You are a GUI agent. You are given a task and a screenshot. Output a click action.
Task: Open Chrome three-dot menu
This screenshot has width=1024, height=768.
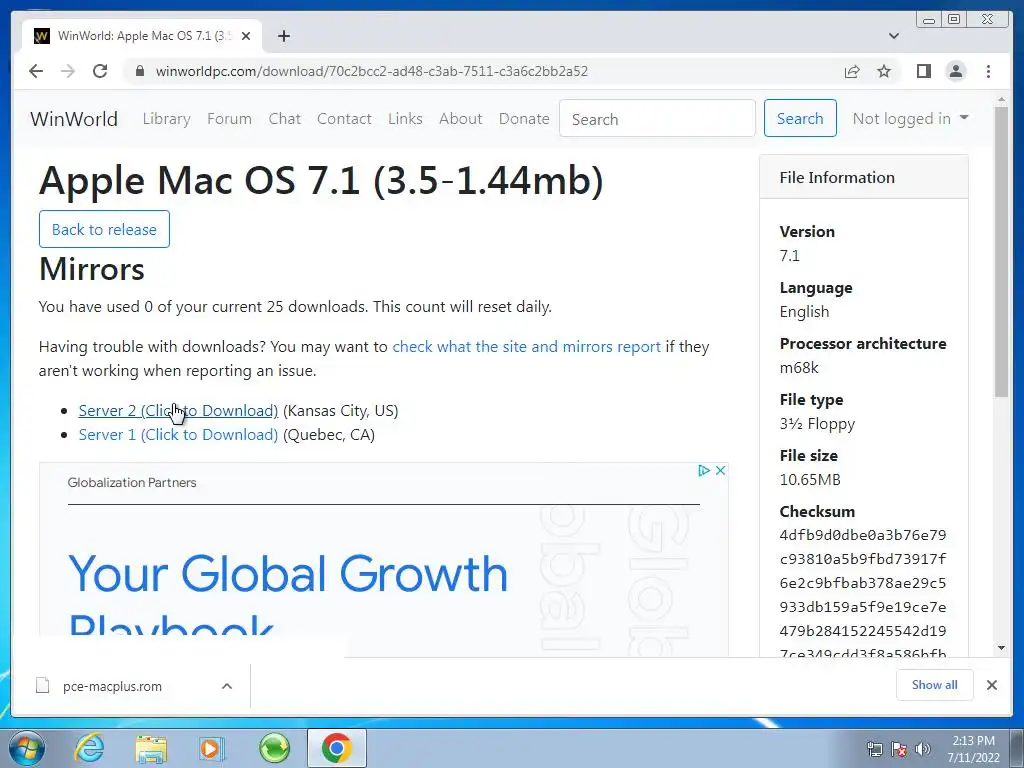coord(988,71)
